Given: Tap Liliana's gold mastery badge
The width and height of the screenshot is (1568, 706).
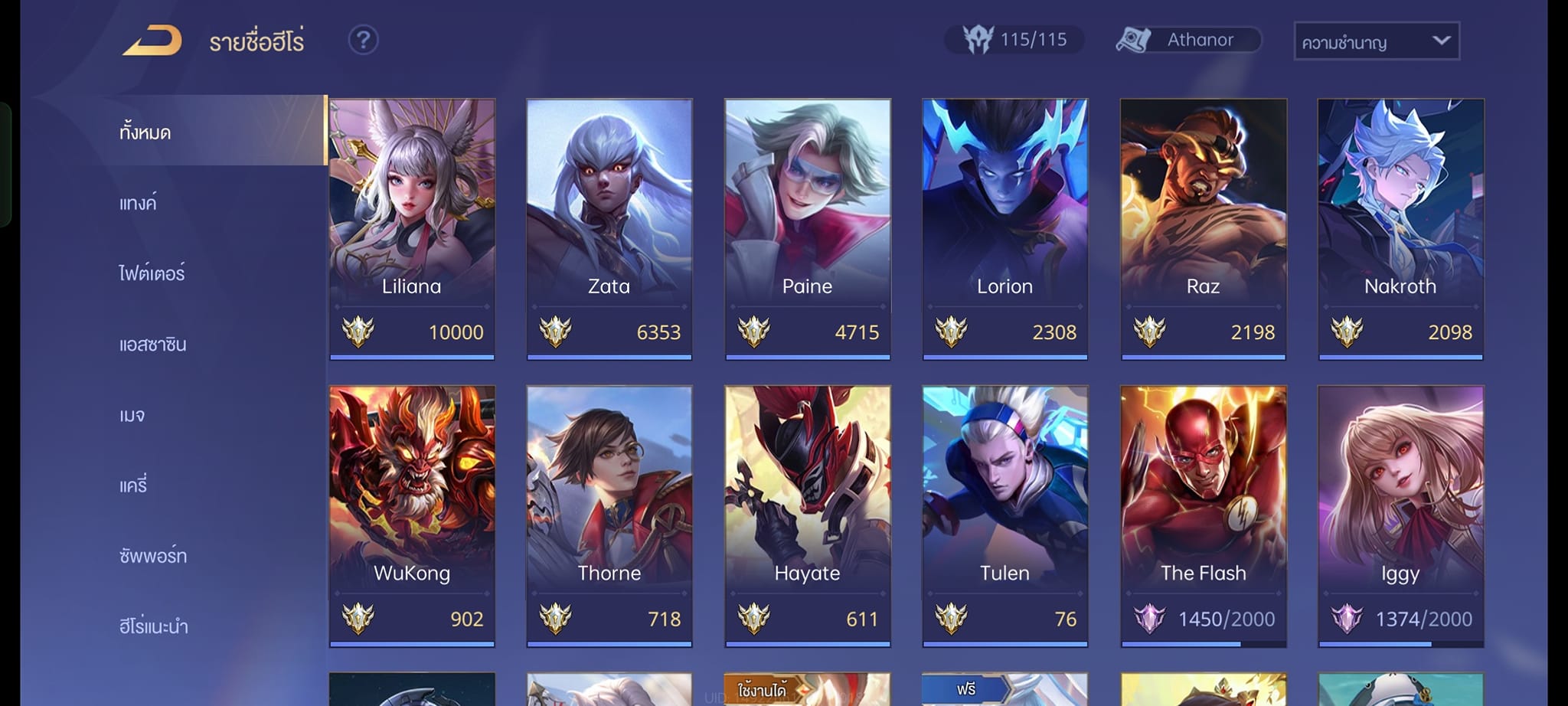Looking at the screenshot, I should tap(358, 332).
